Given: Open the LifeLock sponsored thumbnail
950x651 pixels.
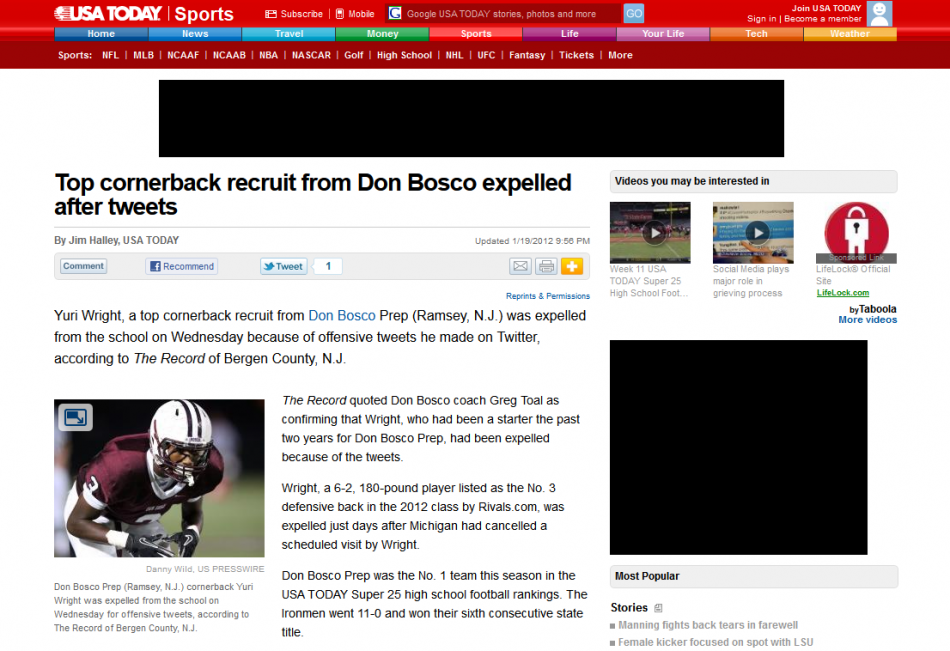Looking at the screenshot, I should [856, 232].
